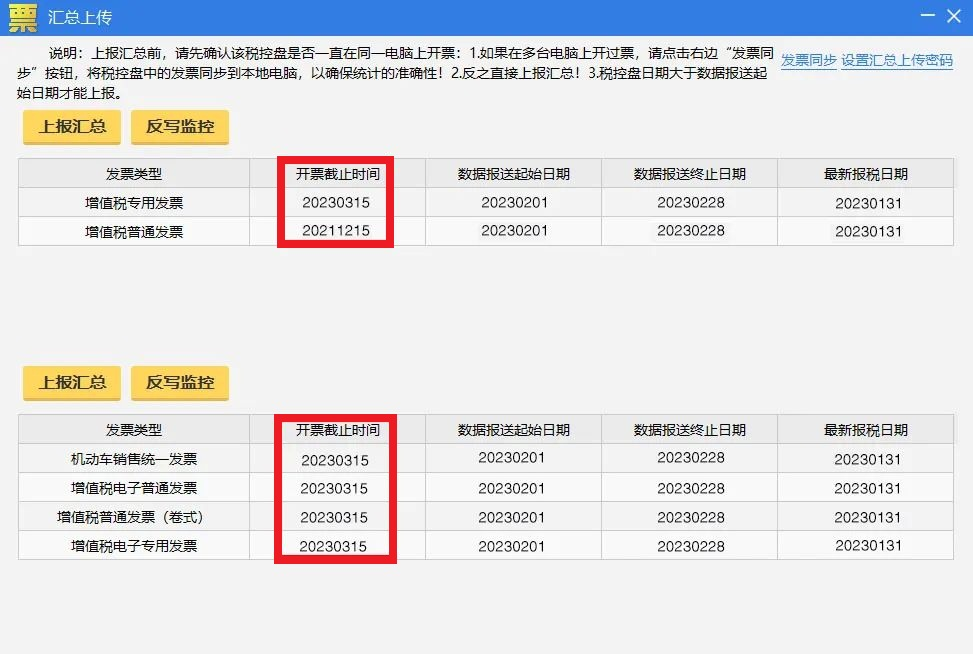This screenshot has width=973, height=654.
Task: Click 20230131 in the 增值税电子专用发票 row
Action: click(868, 545)
